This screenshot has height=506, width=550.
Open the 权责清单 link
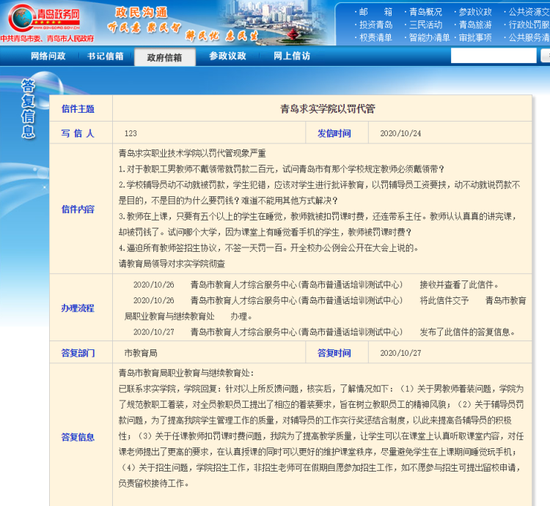pos(376,37)
